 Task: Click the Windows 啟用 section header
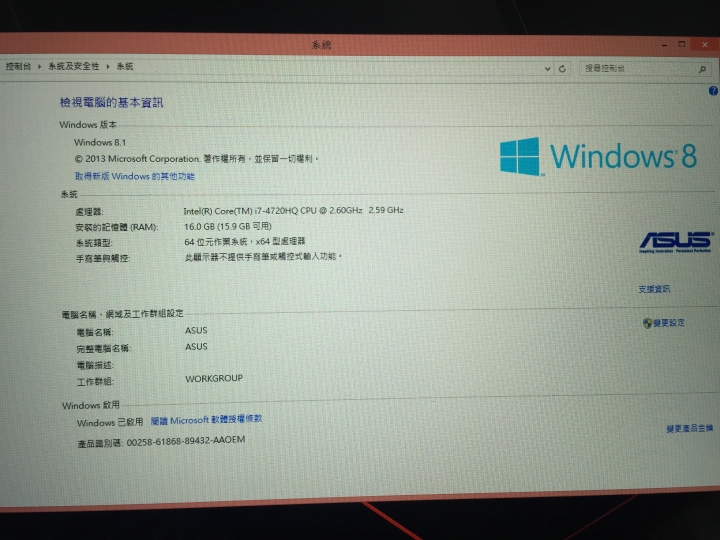91,405
